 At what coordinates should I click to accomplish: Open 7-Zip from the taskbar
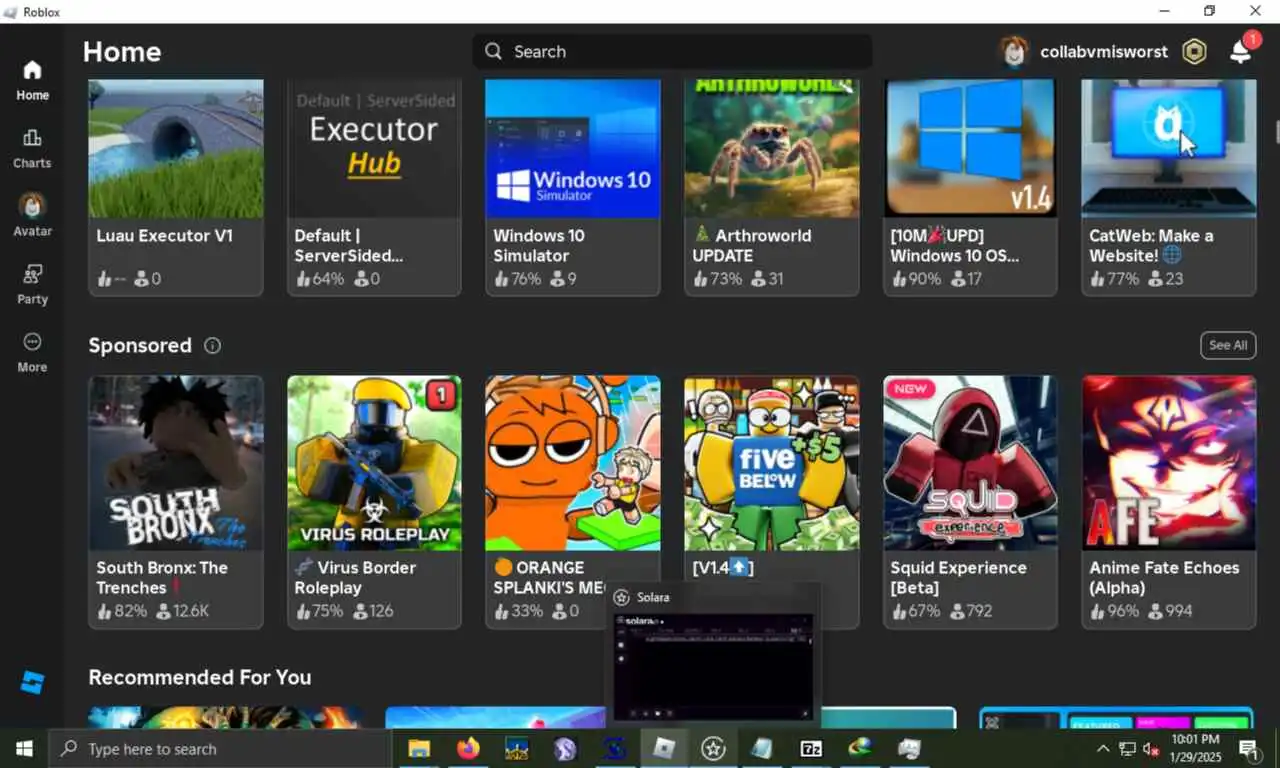811,748
